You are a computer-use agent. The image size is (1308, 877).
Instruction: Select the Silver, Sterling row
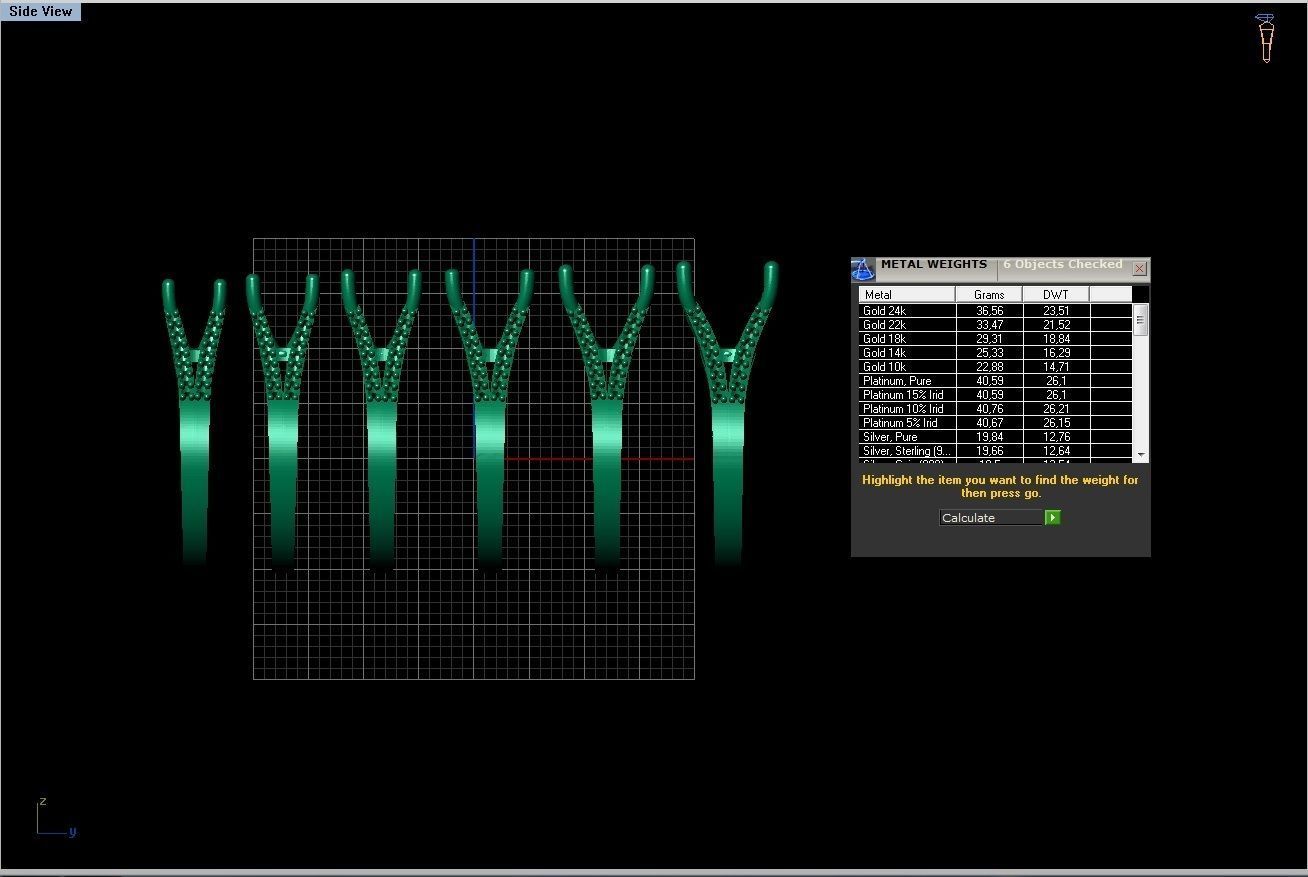(995, 451)
